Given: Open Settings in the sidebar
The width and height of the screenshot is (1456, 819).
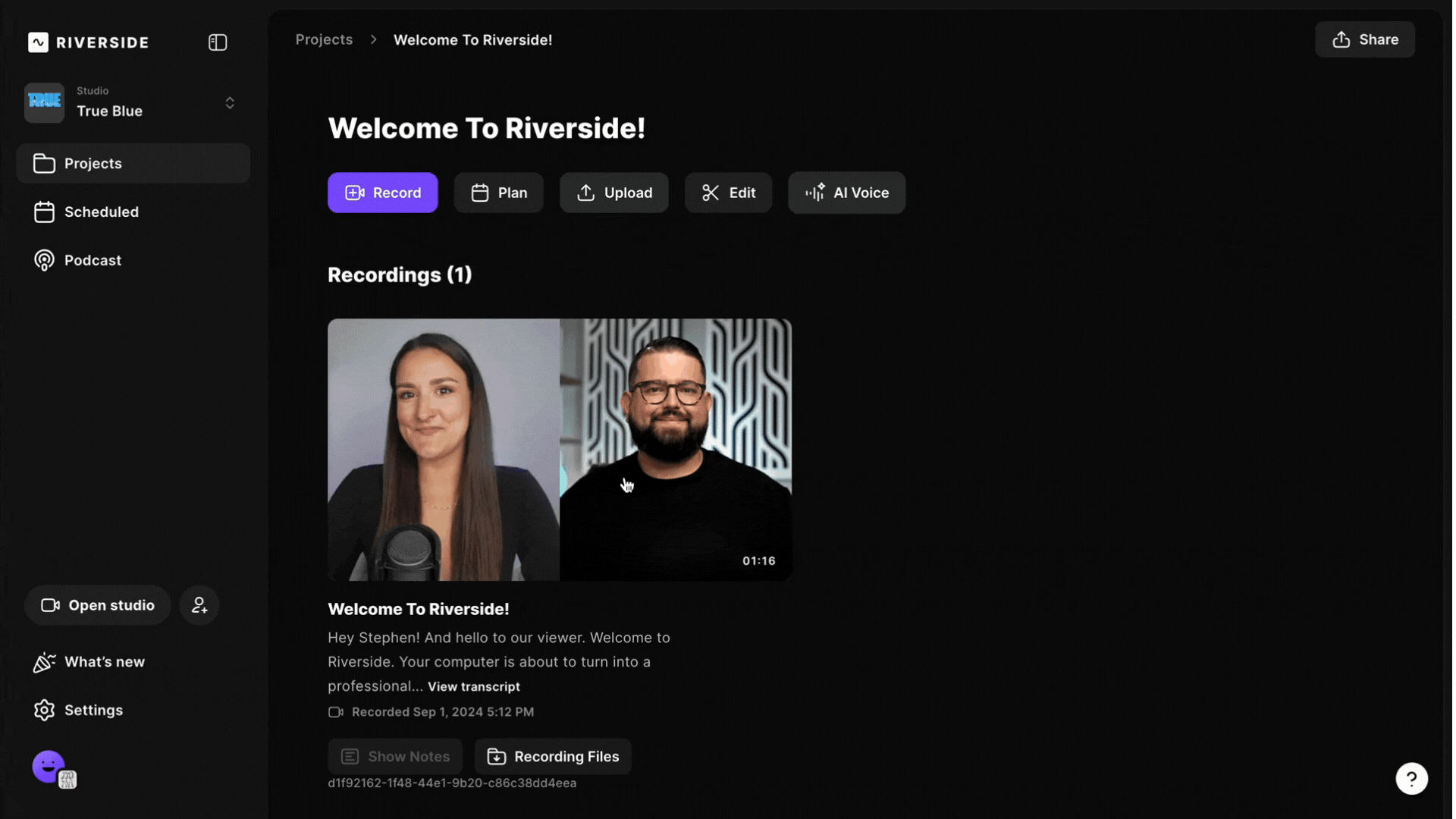Looking at the screenshot, I should tap(78, 711).
